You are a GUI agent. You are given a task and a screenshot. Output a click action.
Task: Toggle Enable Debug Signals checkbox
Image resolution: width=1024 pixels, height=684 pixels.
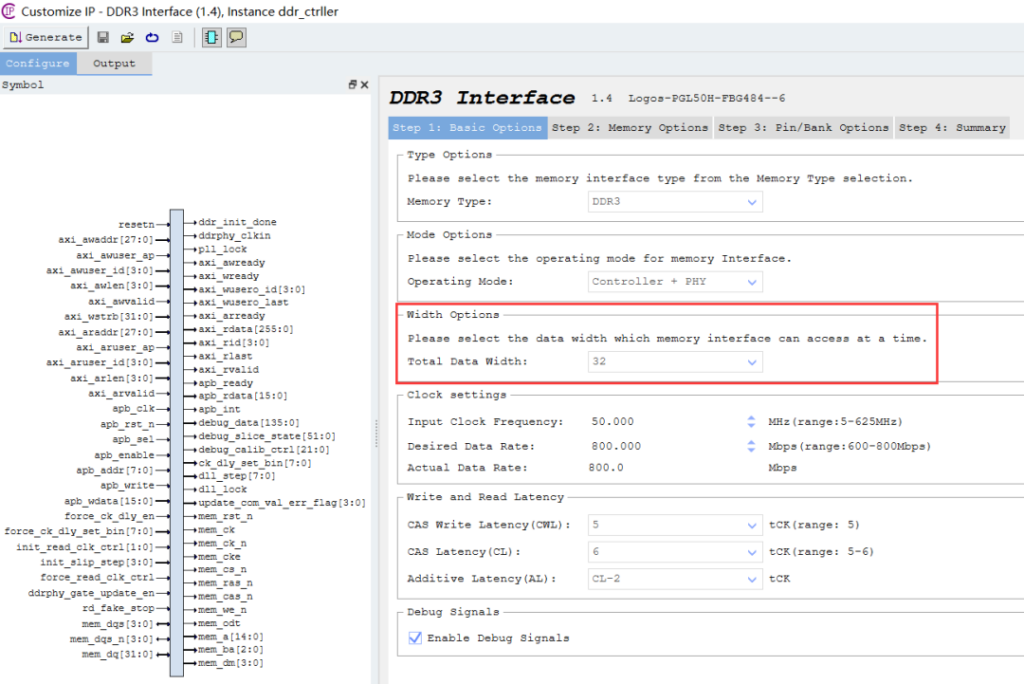coord(415,638)
